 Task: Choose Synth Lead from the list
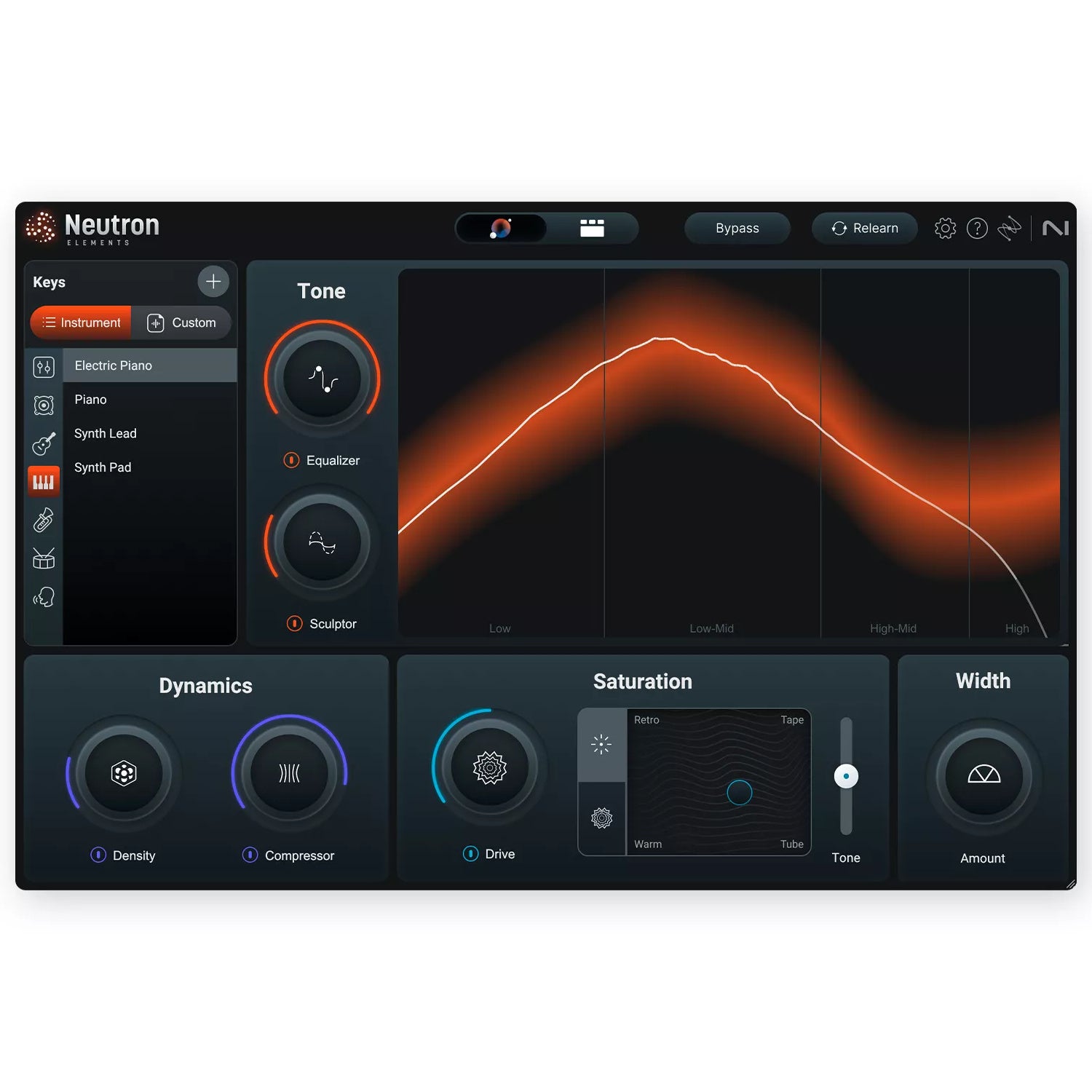pos(150,433)
